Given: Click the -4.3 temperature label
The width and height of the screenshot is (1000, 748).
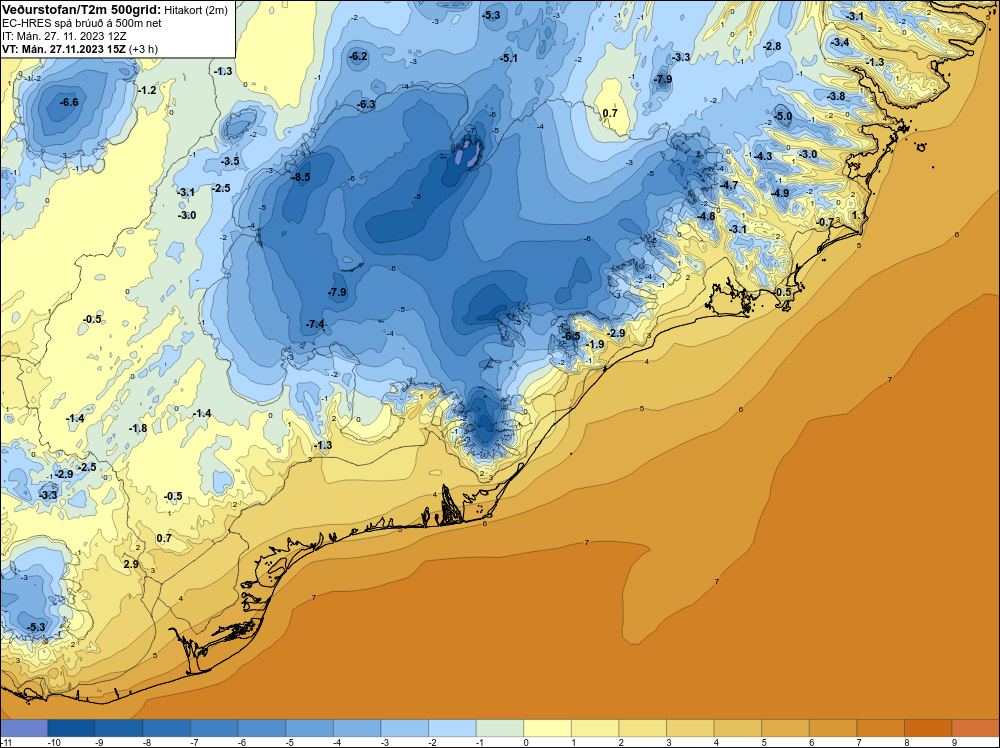Looking at the screenshot, I should coord(763,156).
